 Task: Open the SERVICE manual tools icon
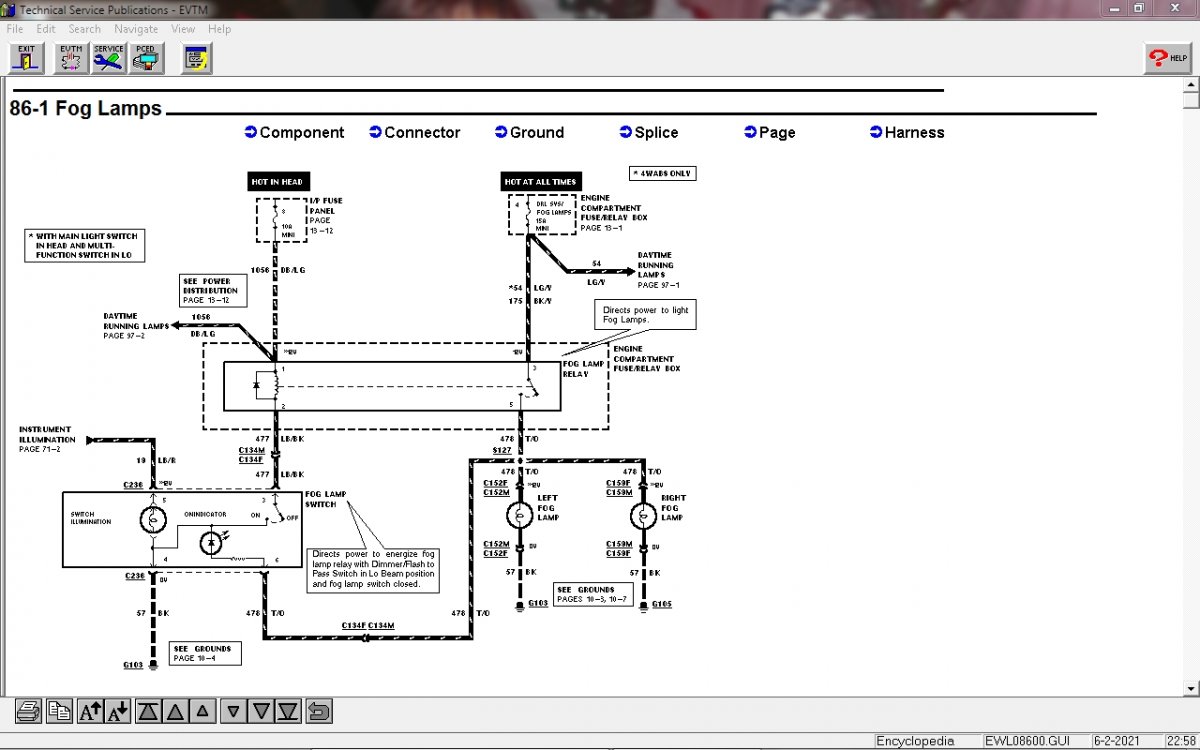[109, 58]
